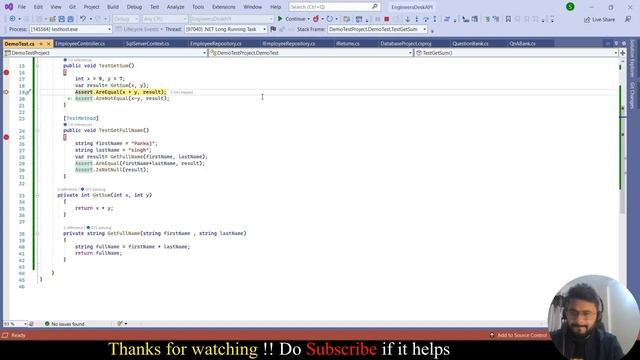Open the View menu
Screen dimensions: 640x360
(56, 7)
